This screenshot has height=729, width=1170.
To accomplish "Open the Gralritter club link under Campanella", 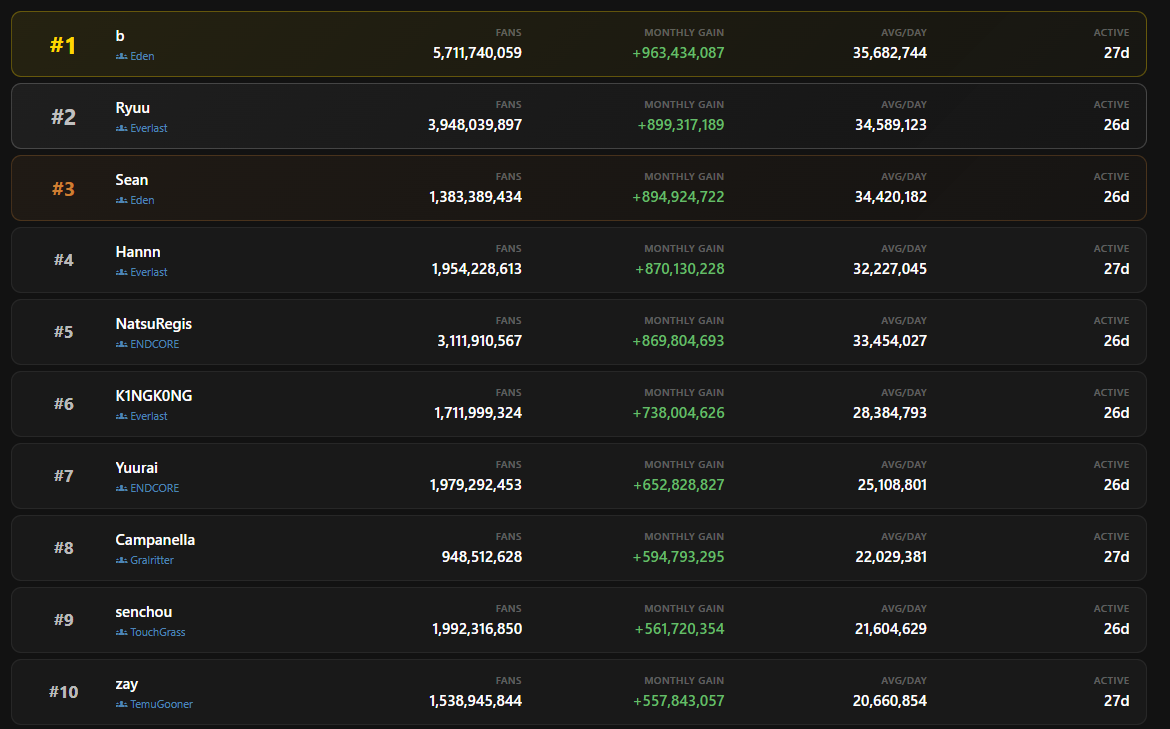I will [152, 560].
